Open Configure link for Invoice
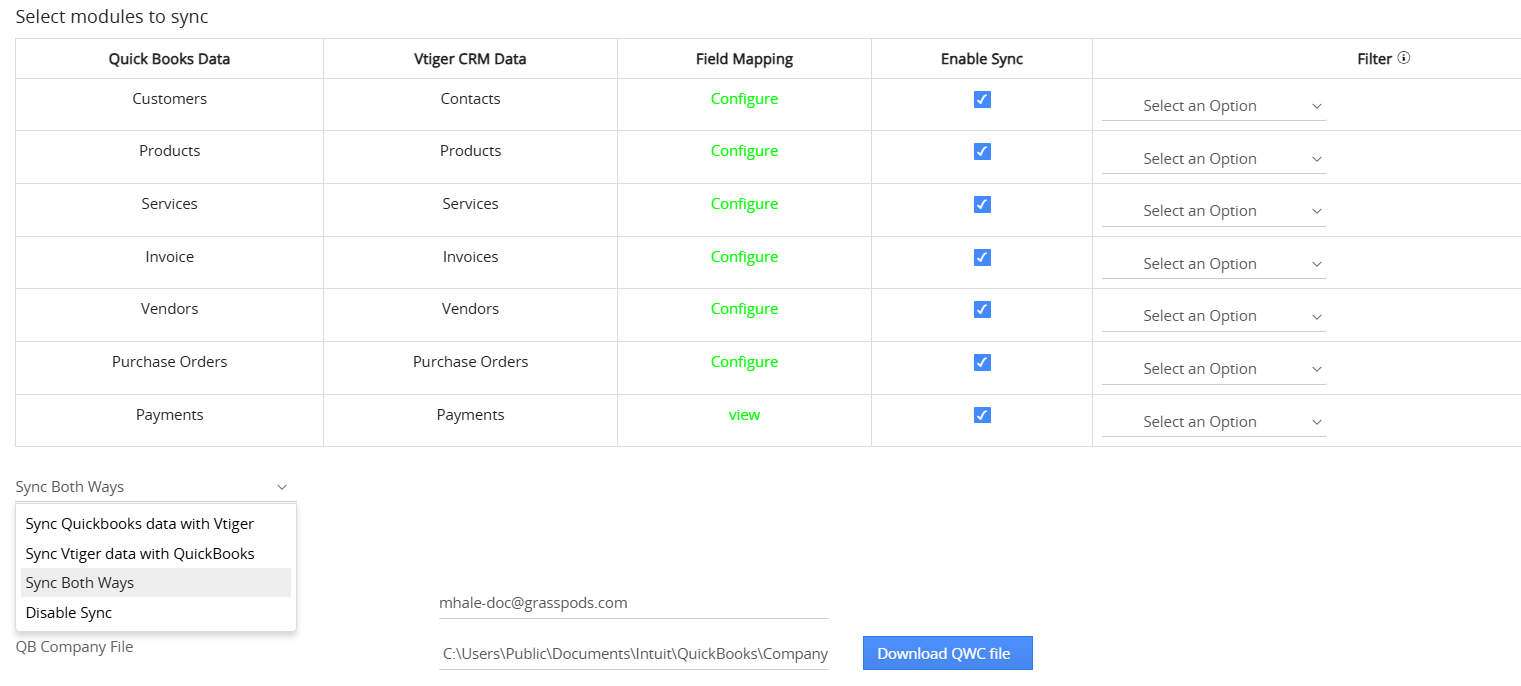This screenshot has width=1521, height=686. (744, 257)
